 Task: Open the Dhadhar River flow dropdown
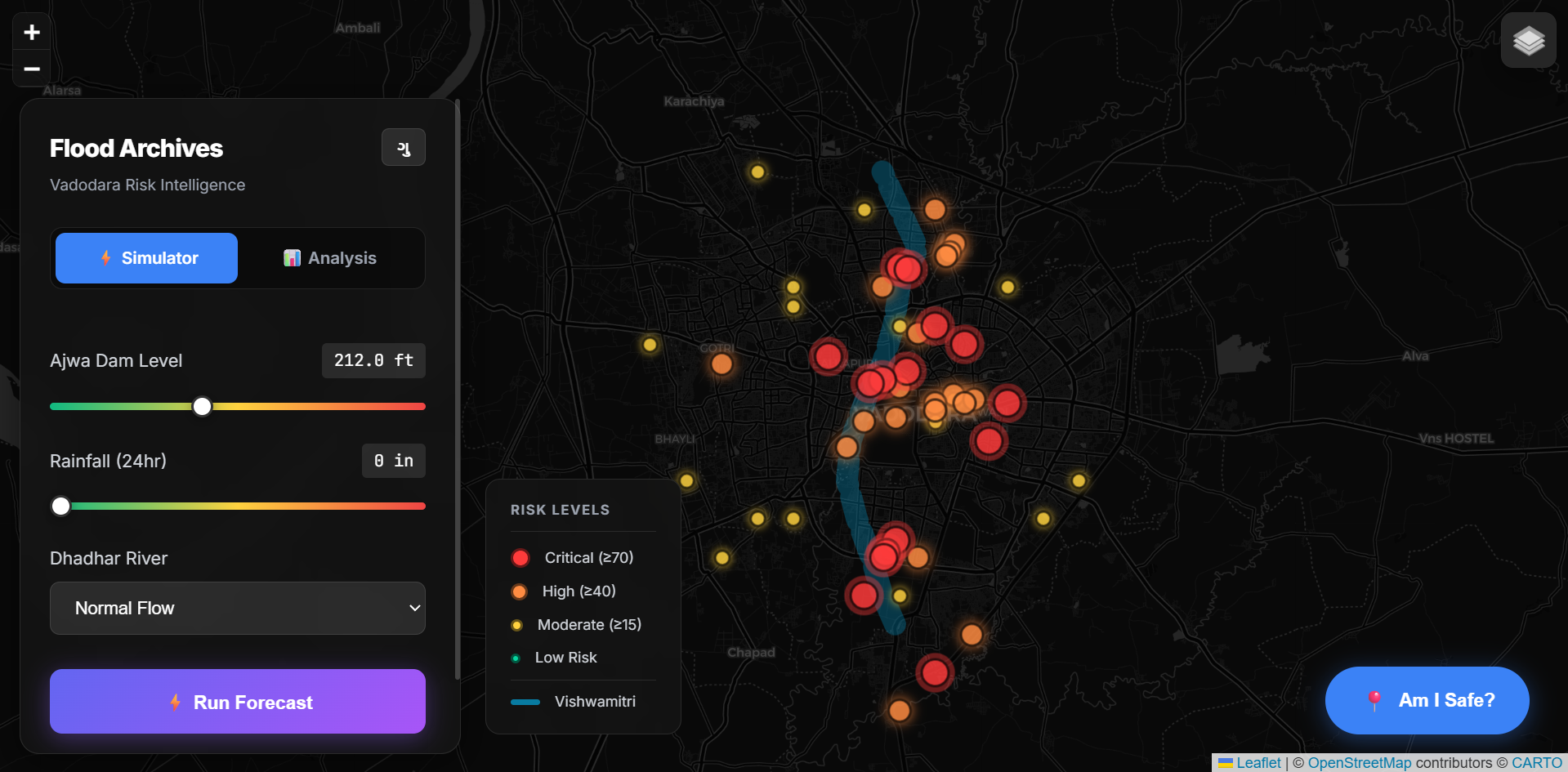click(x=238, y=608)
